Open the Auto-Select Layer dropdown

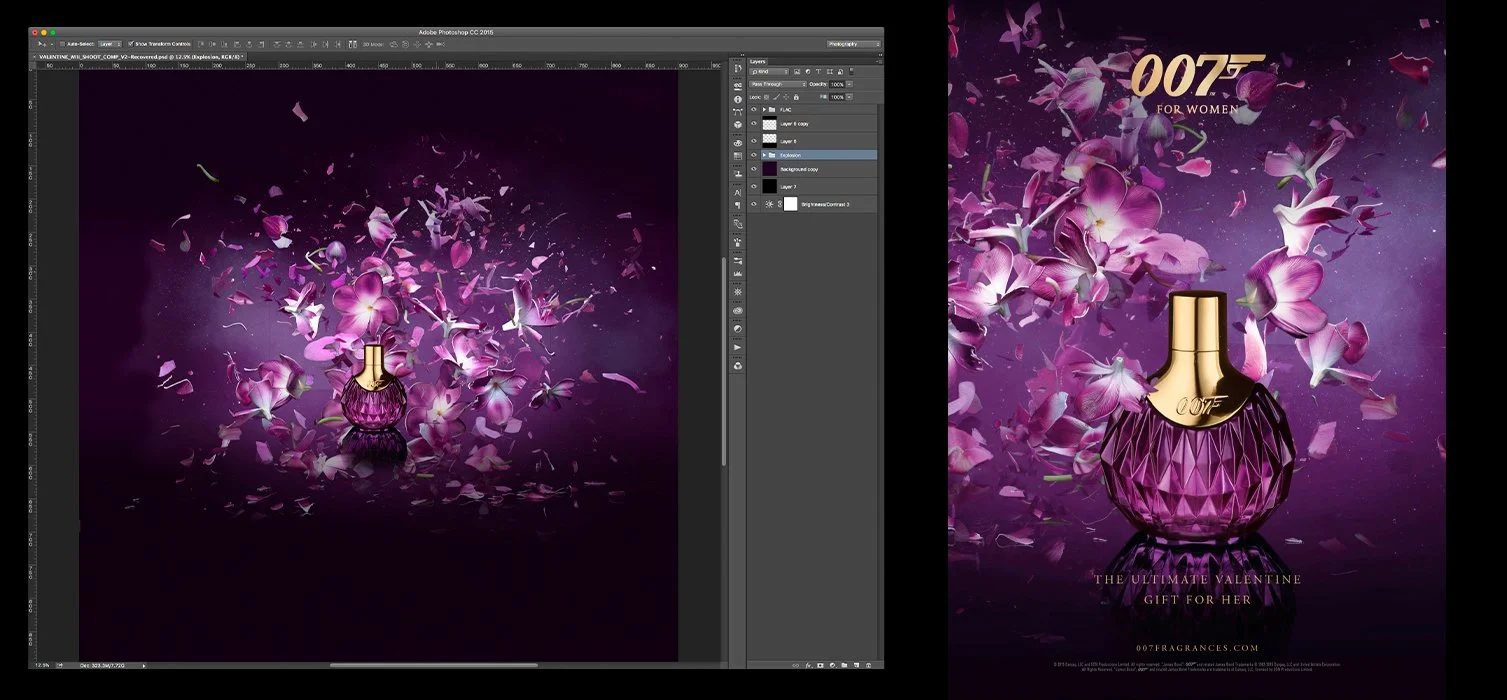pos(110,44)
